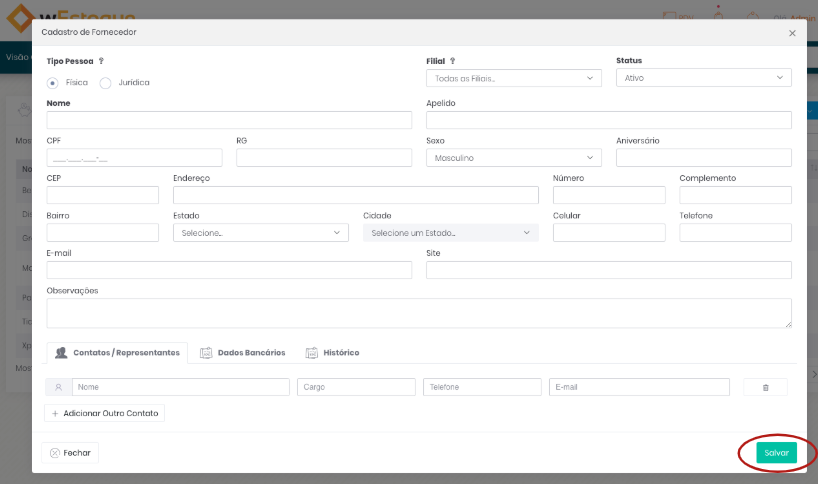Open the Cidade dropdown
This screenshot has height=484, width=818.
(451, 233)
